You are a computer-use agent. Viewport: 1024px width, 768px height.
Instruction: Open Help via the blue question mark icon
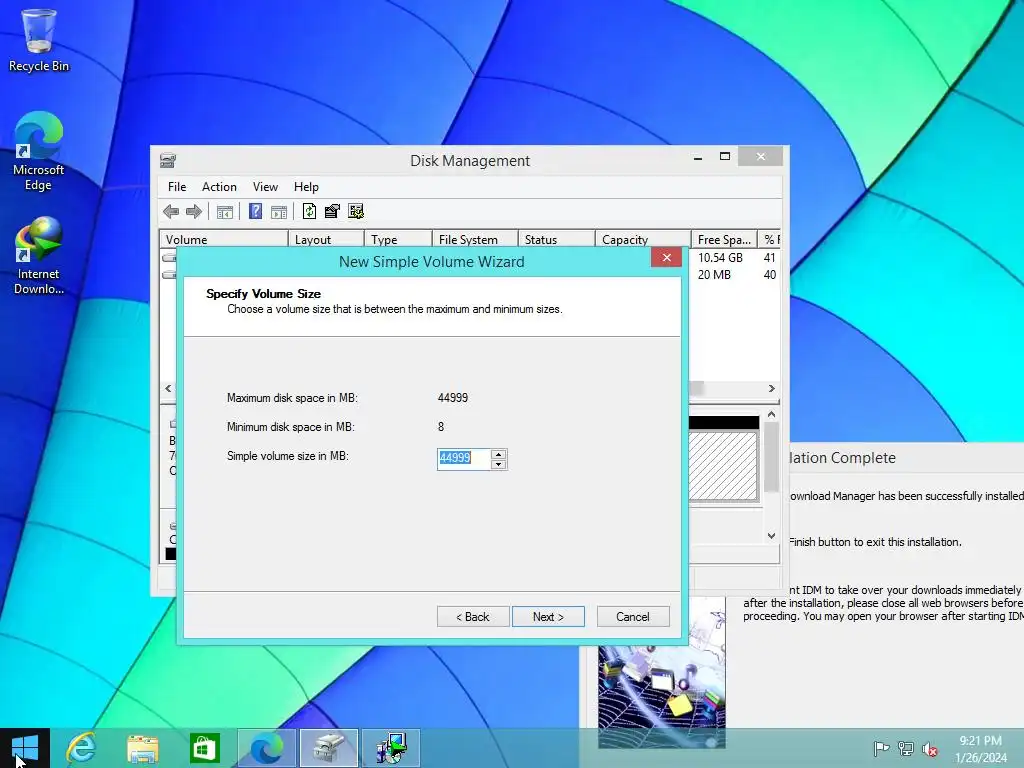[x=255, y=211]
